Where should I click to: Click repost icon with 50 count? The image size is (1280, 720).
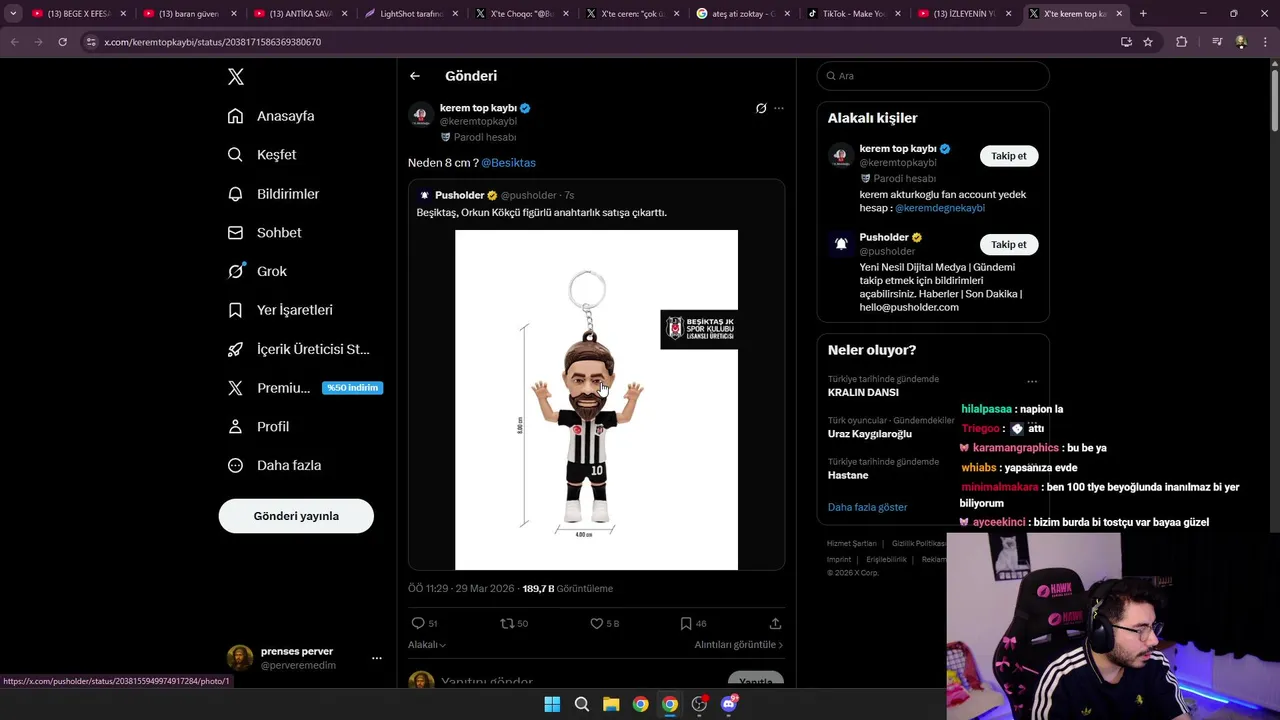click(507, 623)
